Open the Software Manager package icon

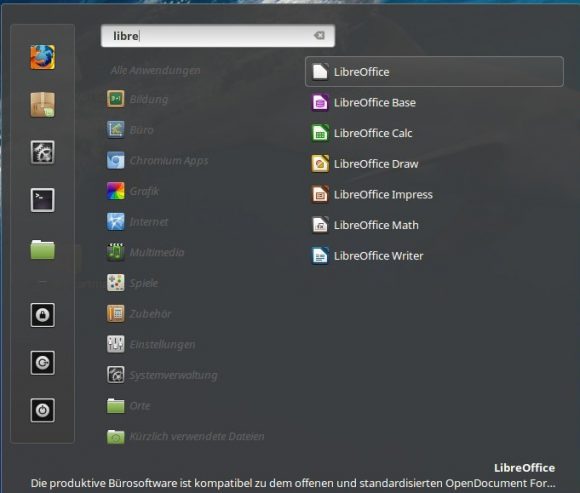(x=43, y=105)
